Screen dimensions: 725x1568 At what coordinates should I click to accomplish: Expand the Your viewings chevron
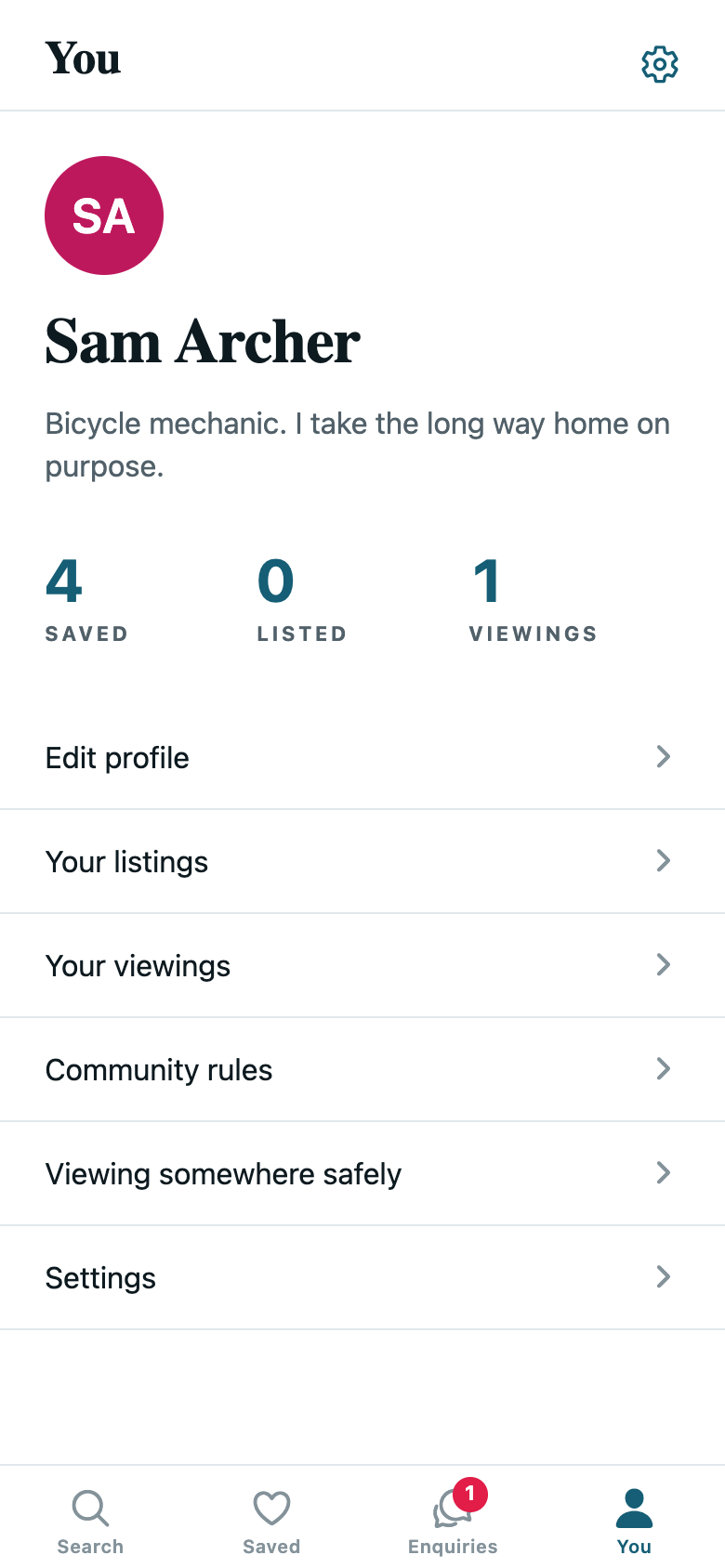pyautogui.click(x=664, y=964)
